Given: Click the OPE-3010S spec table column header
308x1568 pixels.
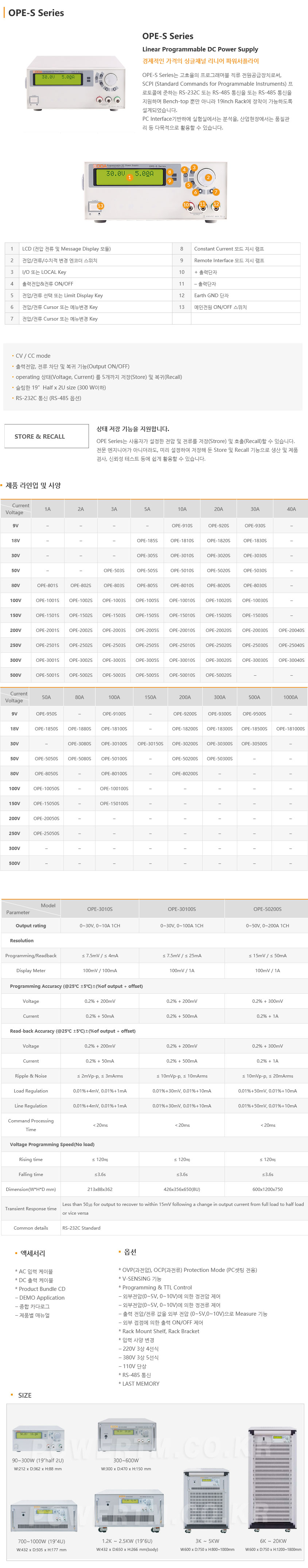Looking at the screenshot, I should coord(100,909).
